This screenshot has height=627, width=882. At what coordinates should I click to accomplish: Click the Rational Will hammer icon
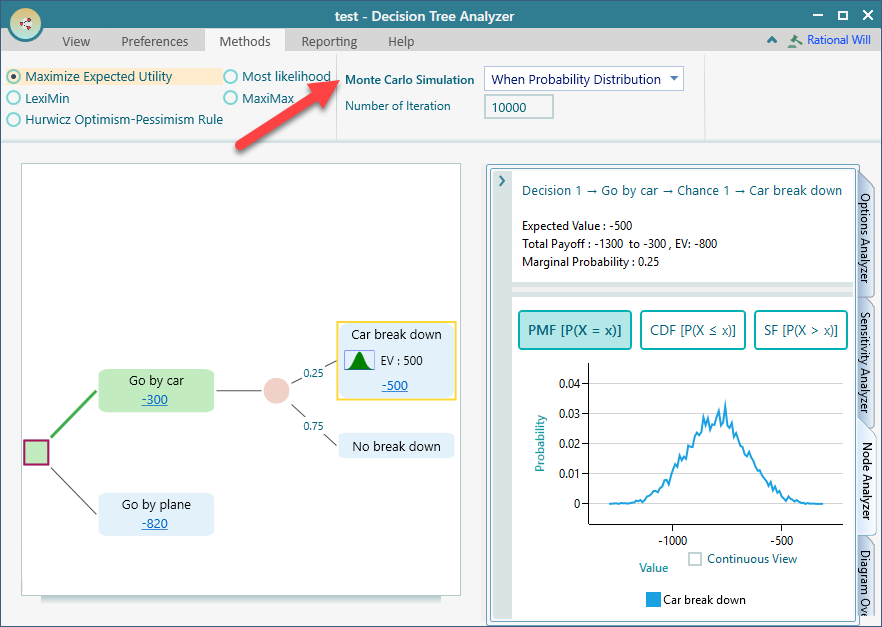[x=795, y=41]
